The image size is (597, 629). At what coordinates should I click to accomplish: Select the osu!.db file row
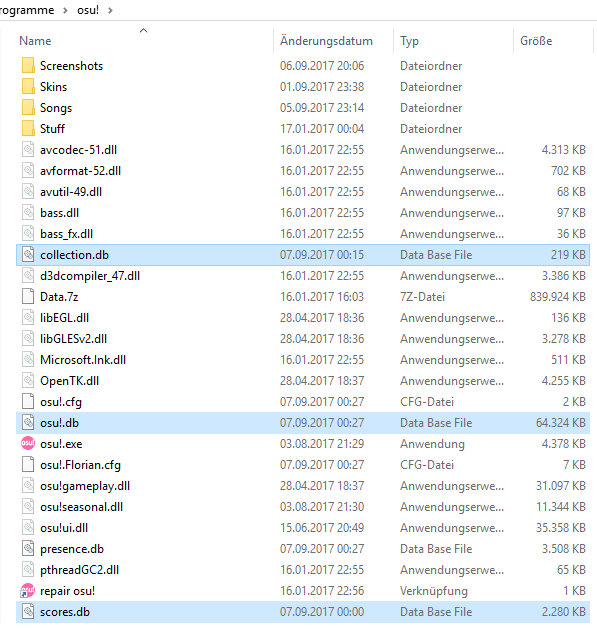coord(303,423)
